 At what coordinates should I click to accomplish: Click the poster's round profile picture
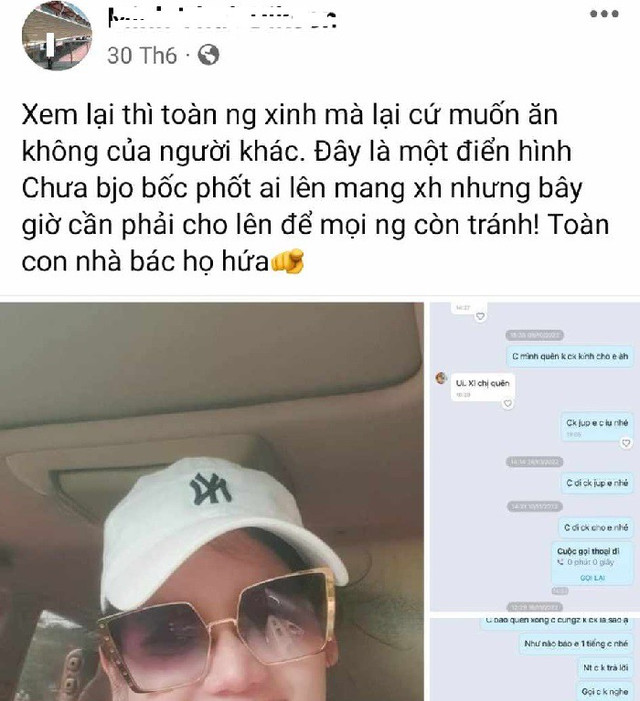(x=57, y=36)
